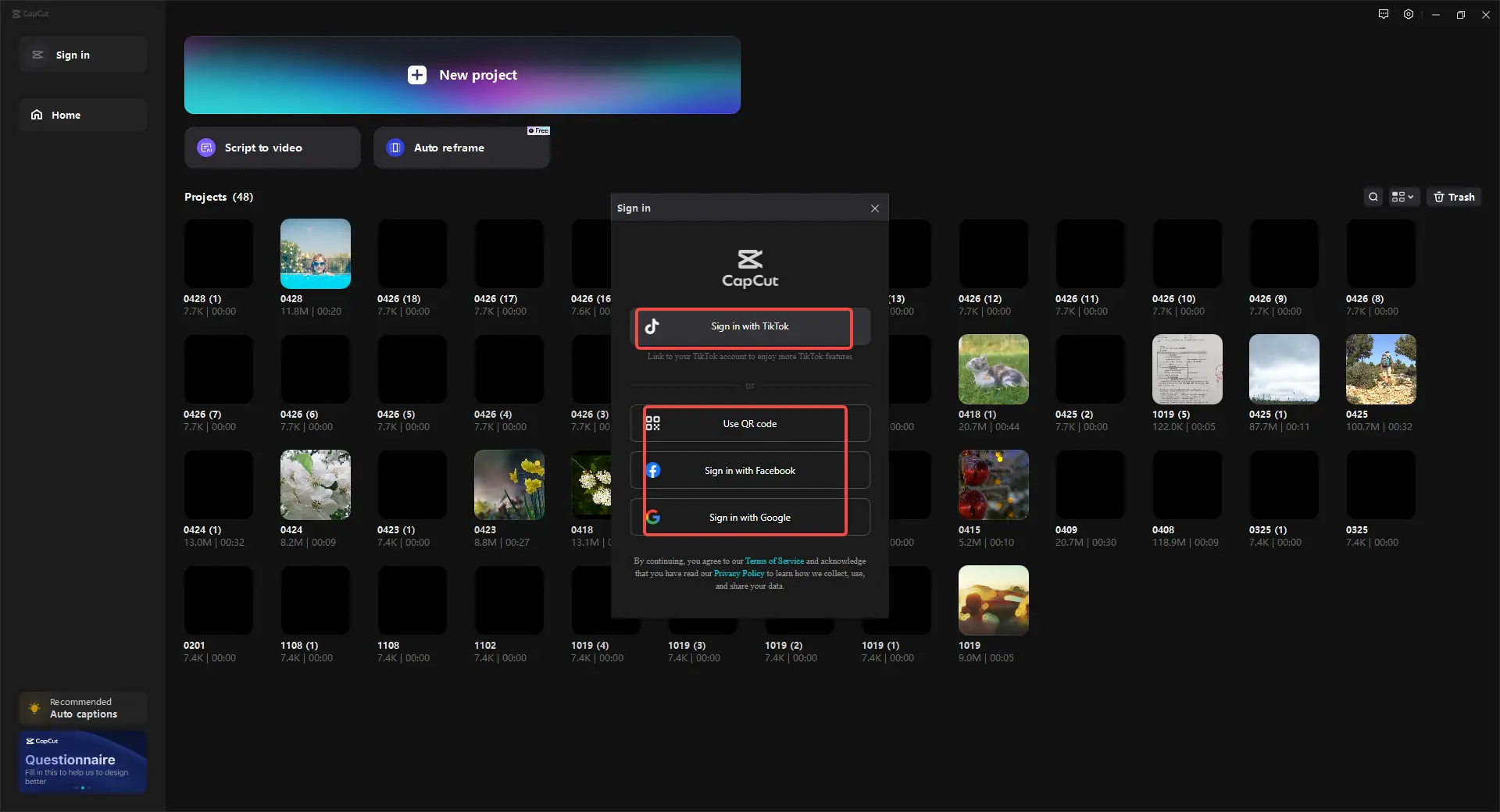Select Use QR code sign-in option
Image resolution: width=1500 pixels, height=812 pixels.
click(750, 424)
